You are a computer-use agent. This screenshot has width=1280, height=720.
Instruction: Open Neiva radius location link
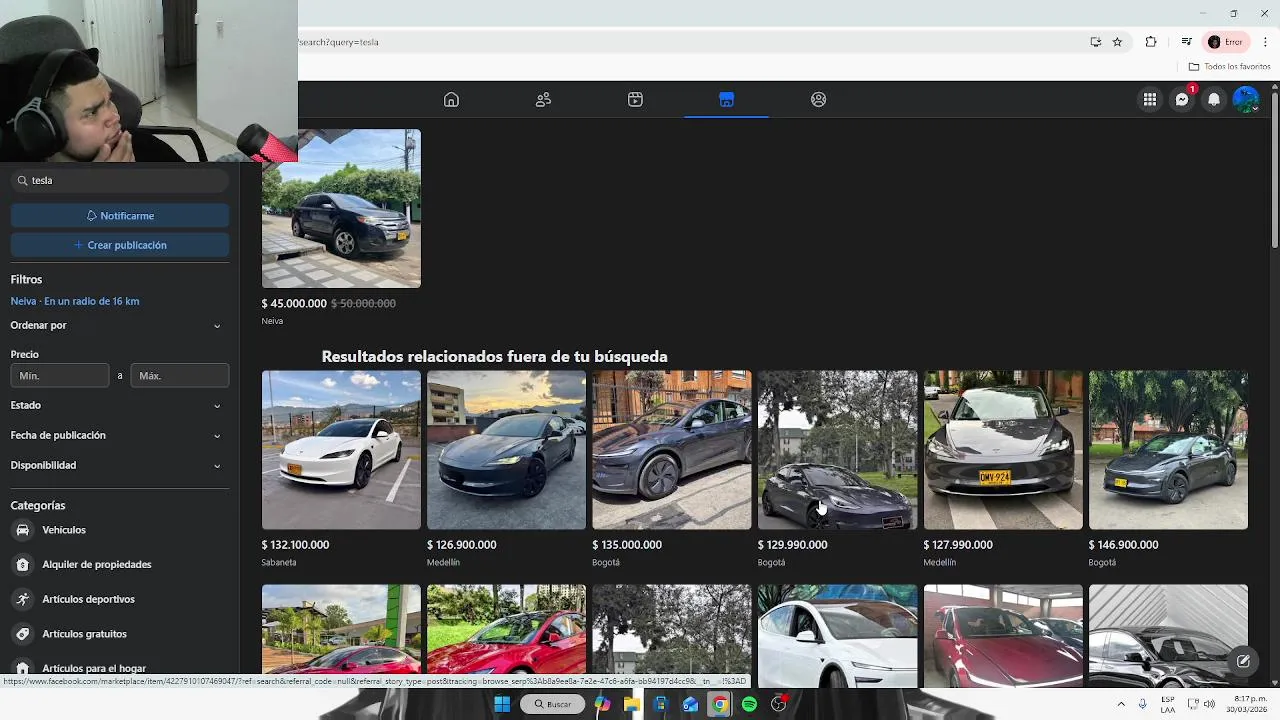[75, 301]
